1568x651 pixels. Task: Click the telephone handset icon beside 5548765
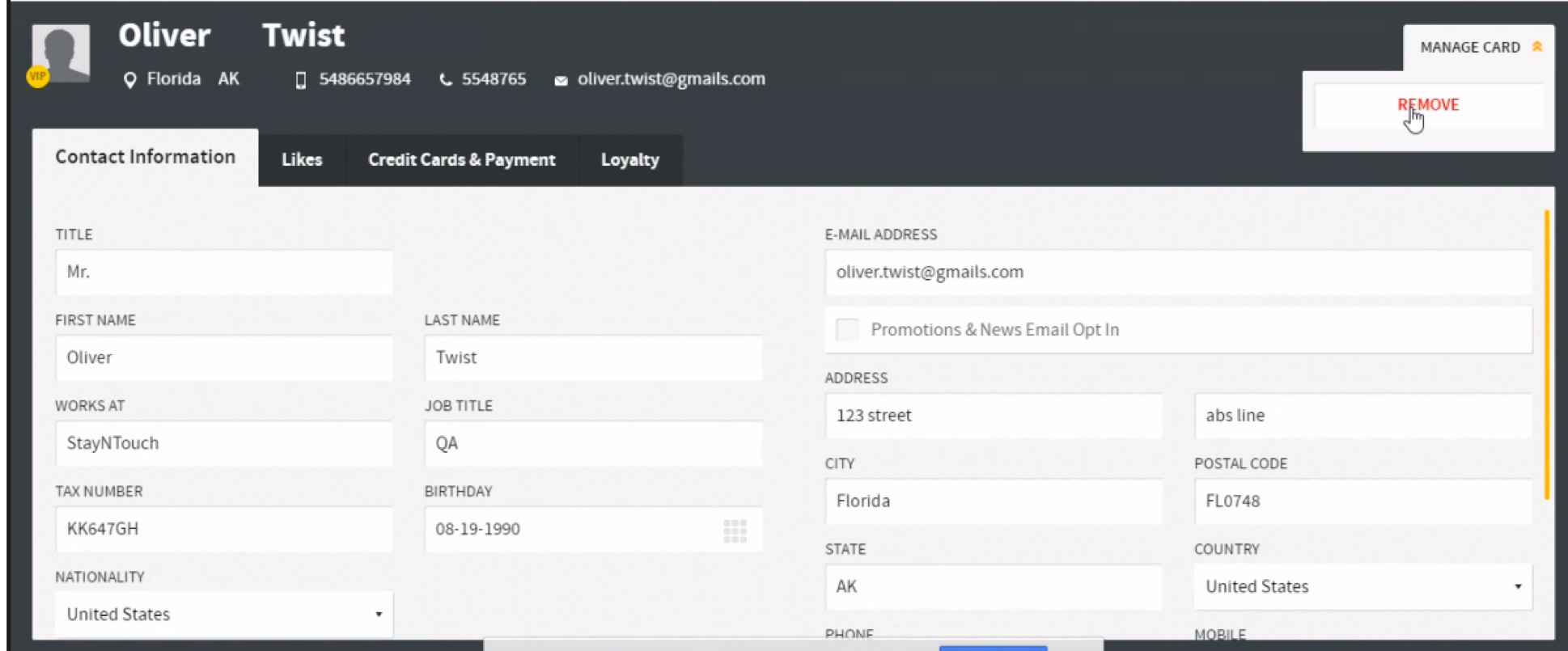coord(446,79)
